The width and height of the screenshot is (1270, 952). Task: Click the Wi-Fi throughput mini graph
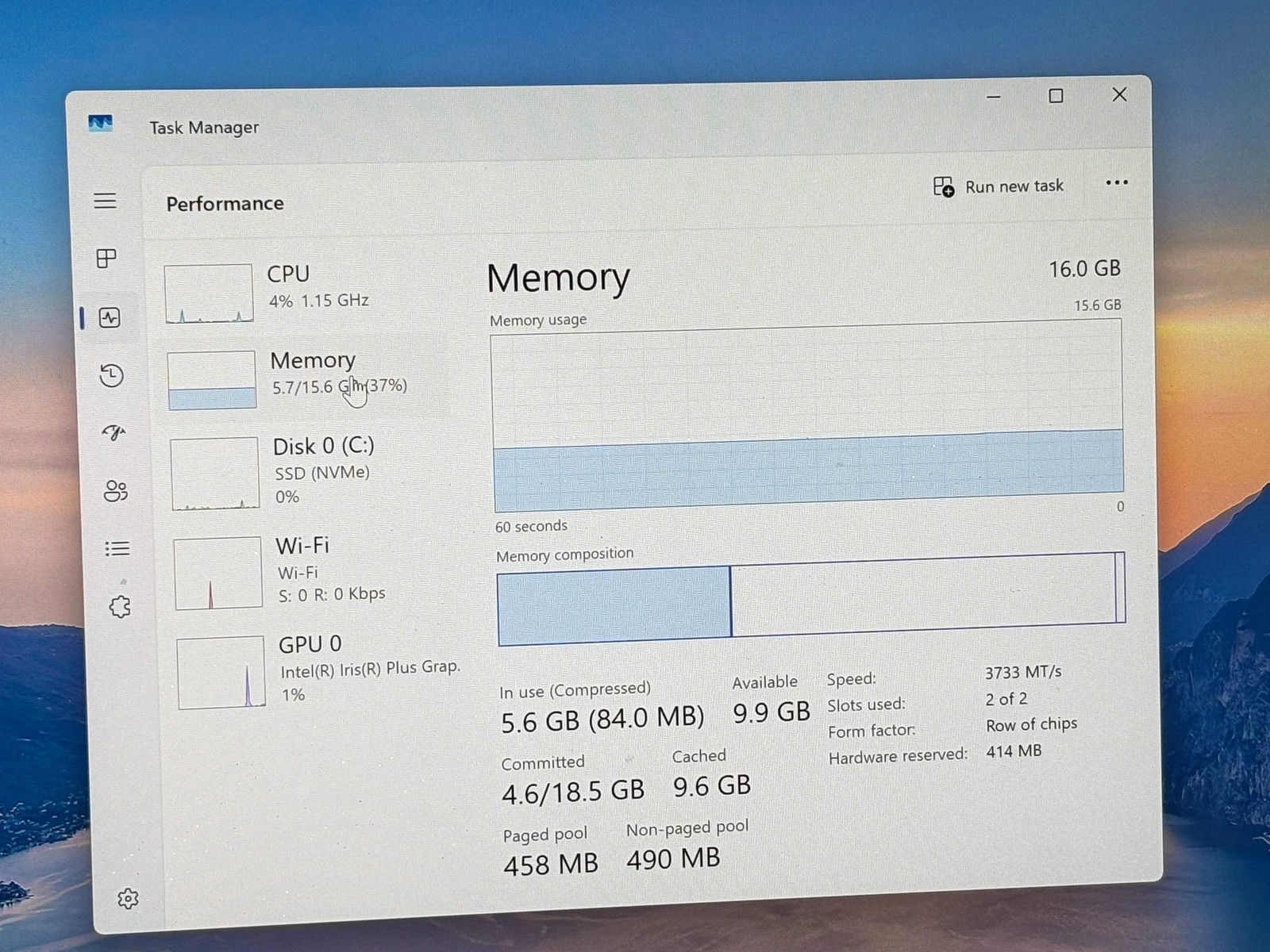218,573
